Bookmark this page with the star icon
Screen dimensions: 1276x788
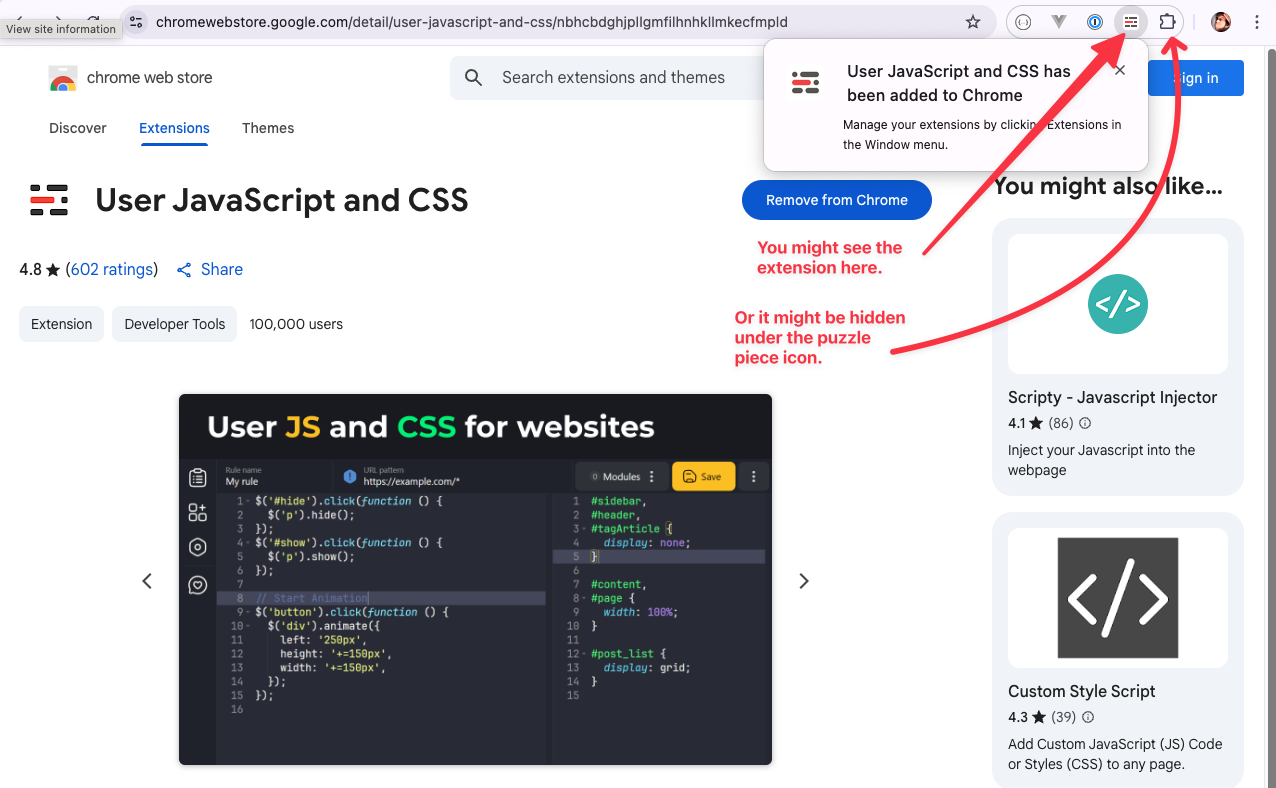pos(973,22)
